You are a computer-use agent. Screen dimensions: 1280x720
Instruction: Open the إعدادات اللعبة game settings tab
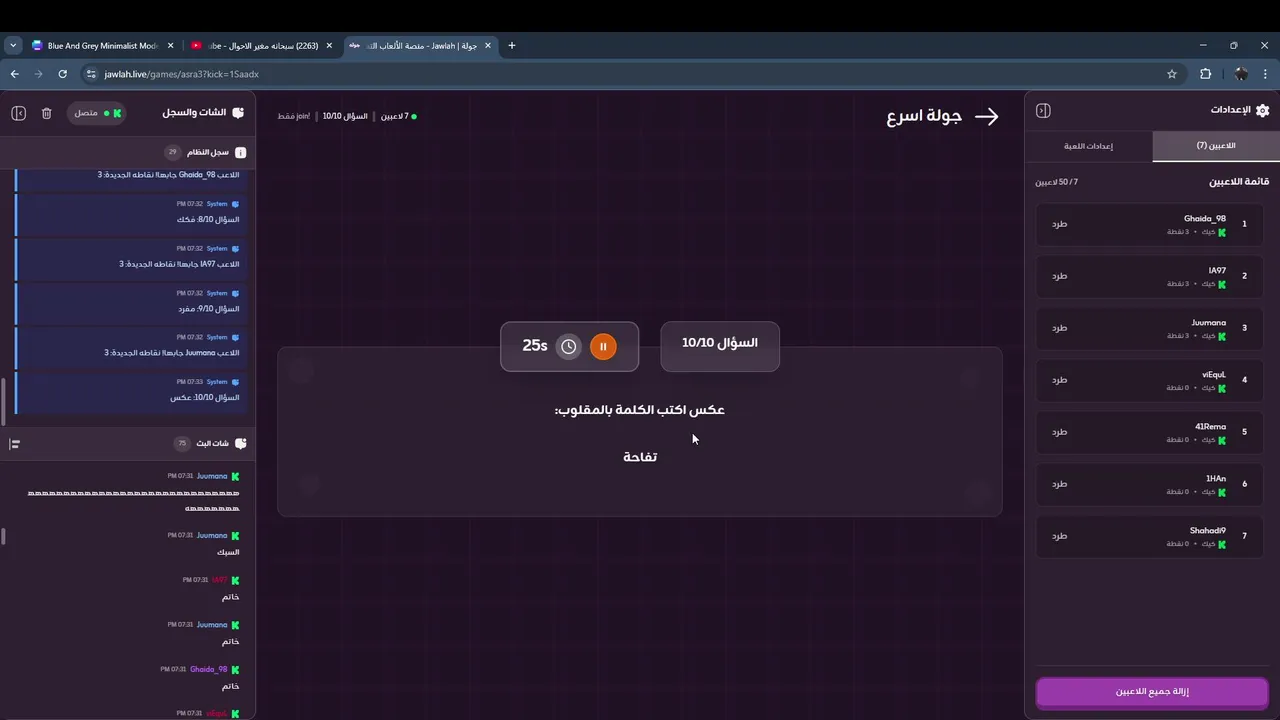tap(1089, 146)
